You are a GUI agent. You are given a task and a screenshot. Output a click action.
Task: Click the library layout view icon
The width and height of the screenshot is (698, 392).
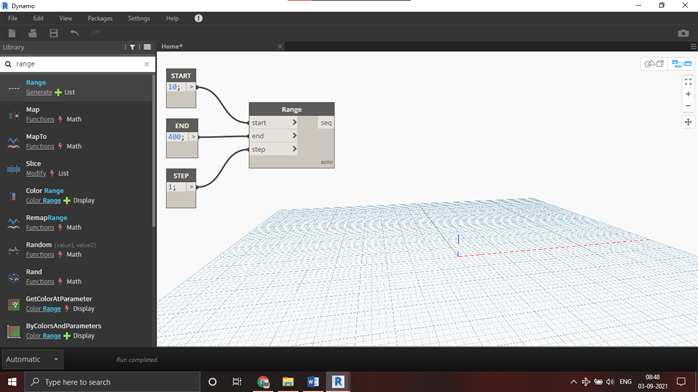pyautogui.click(x=147, y=47)
